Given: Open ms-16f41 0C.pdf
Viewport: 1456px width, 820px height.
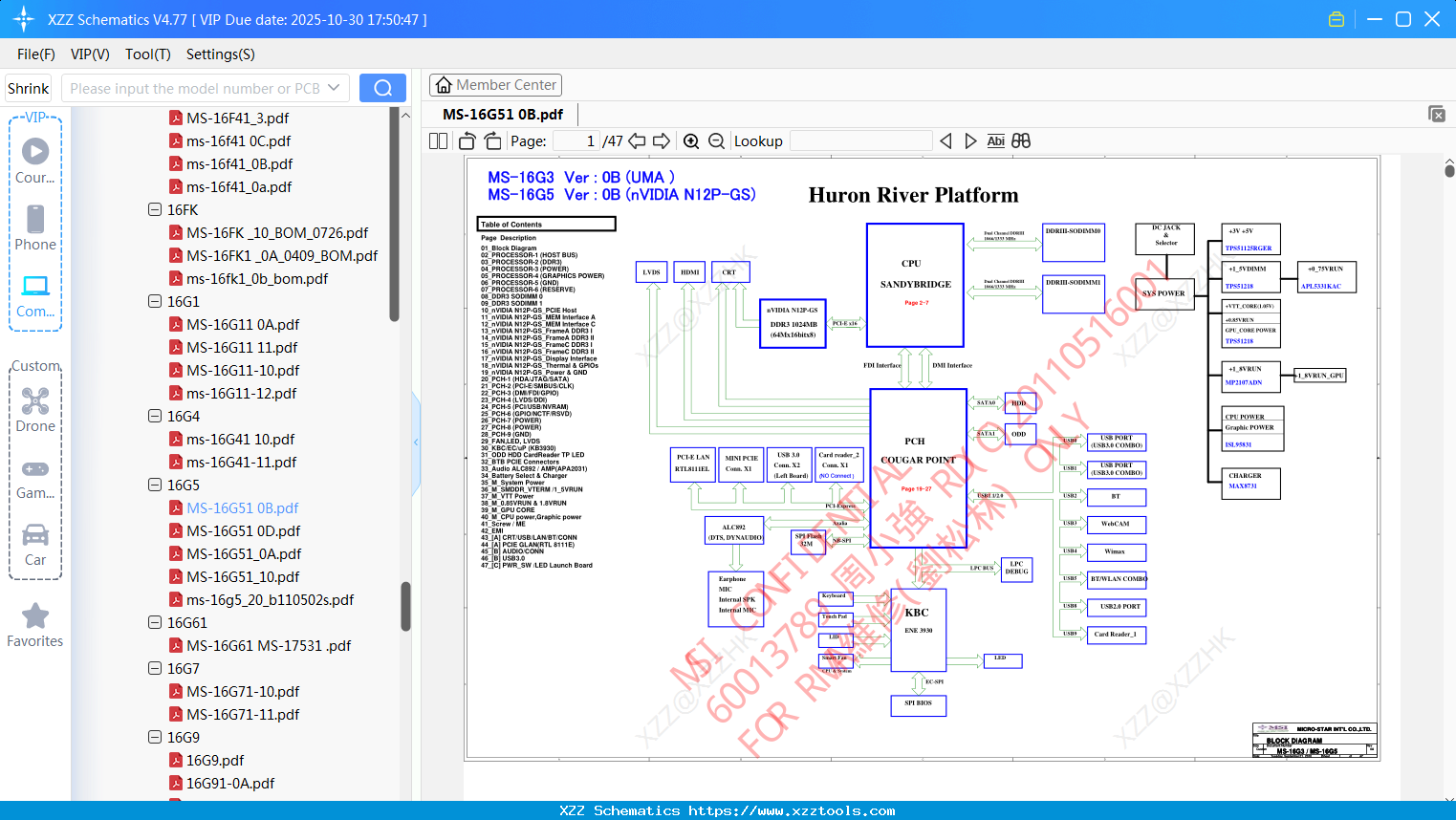Looking at the screenshot, I should click(238, 140).
